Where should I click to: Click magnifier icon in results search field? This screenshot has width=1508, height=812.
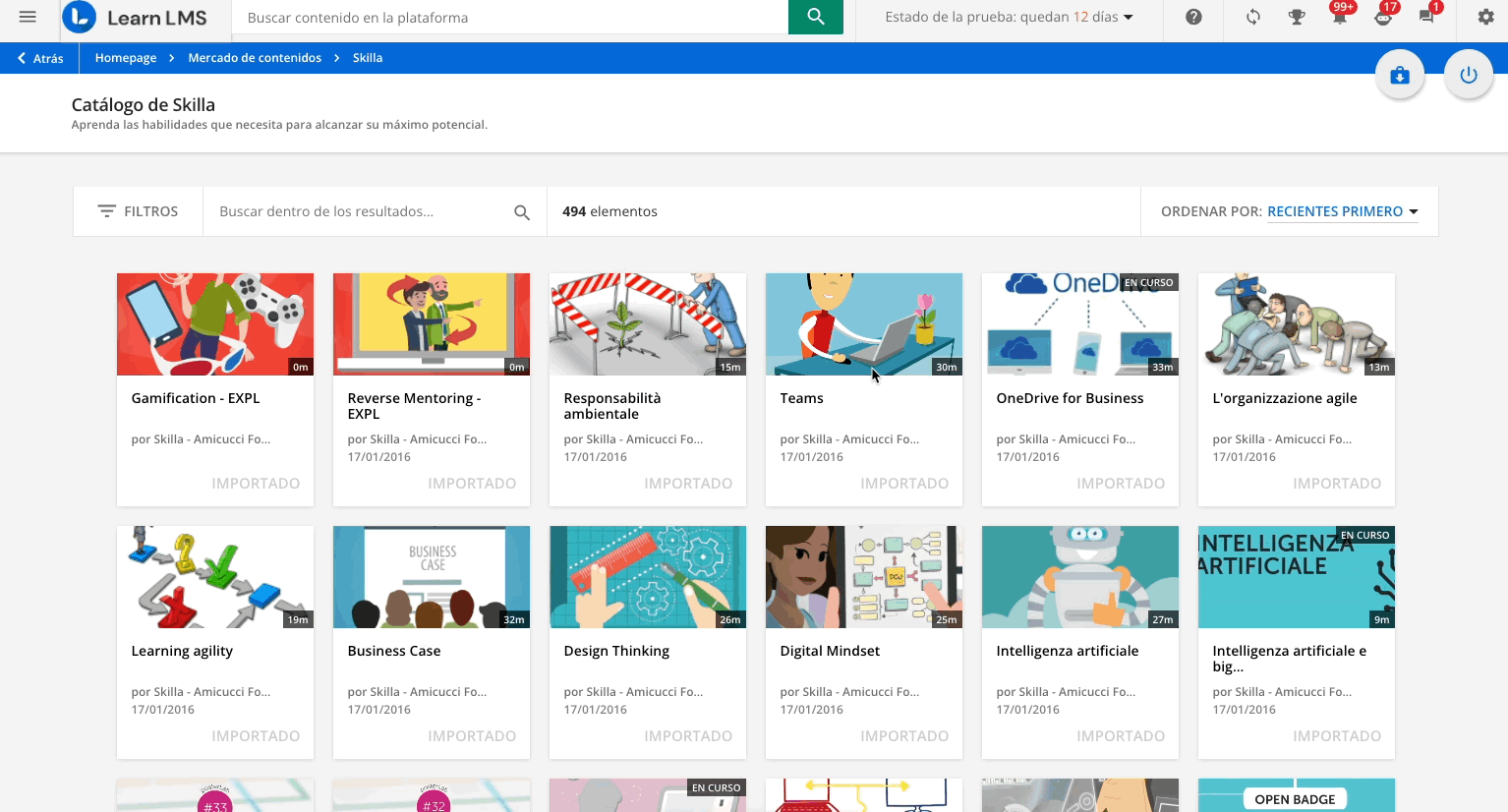coord(522,212)
